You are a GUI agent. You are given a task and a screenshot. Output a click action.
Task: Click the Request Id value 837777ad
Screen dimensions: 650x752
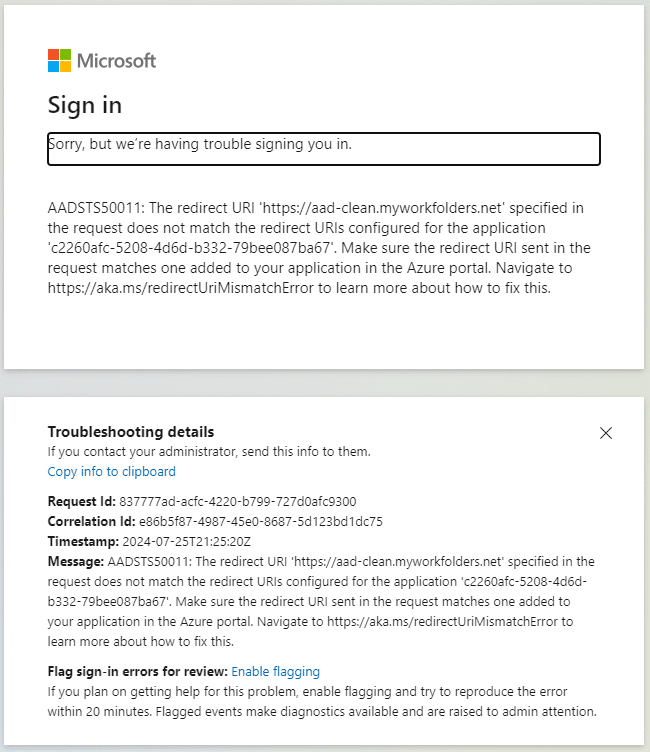238,501
